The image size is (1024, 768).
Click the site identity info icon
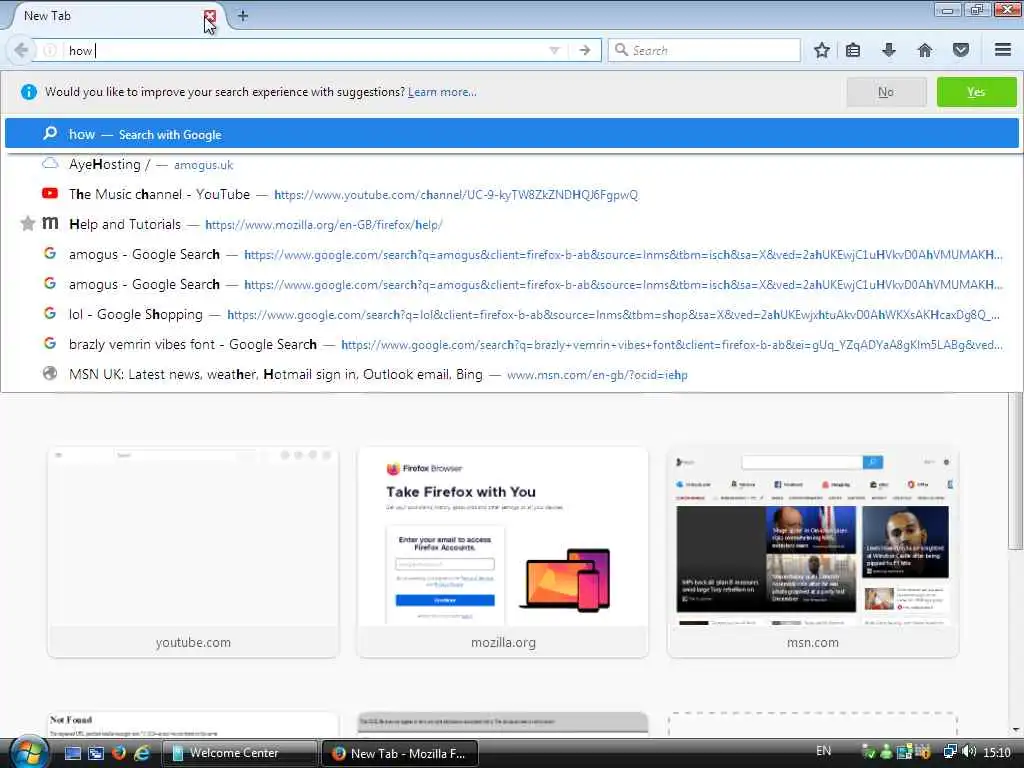[x=50, y=50]
